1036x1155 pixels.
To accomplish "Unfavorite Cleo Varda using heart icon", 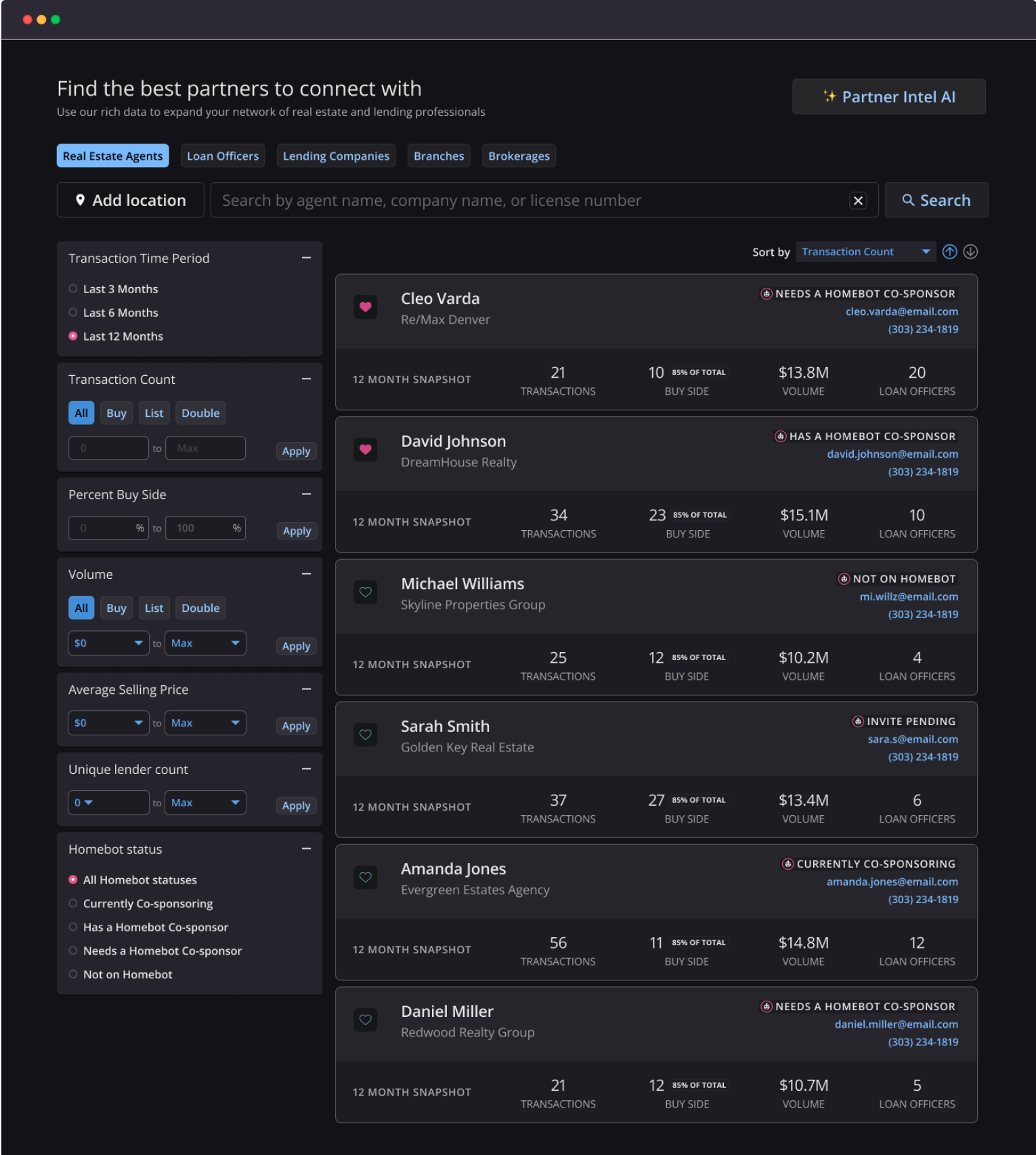I will point(365,307).
